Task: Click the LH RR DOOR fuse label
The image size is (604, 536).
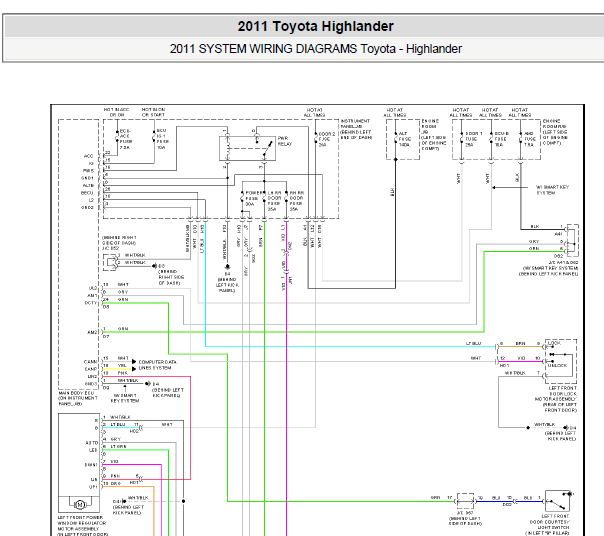Action: (x=274, y=201)
